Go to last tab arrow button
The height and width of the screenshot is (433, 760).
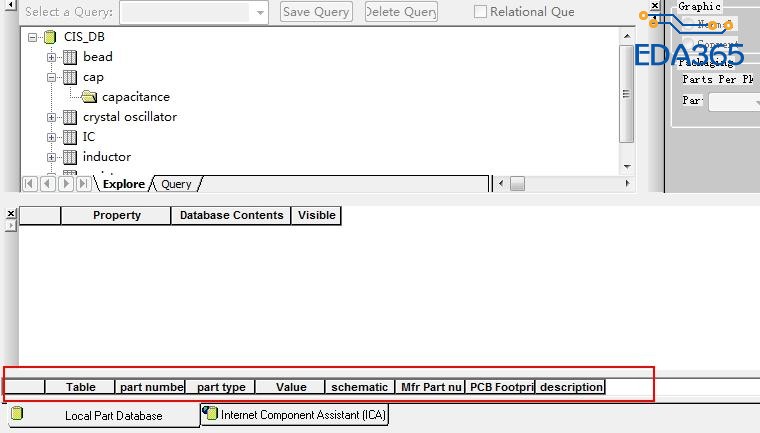coord(84,184)
